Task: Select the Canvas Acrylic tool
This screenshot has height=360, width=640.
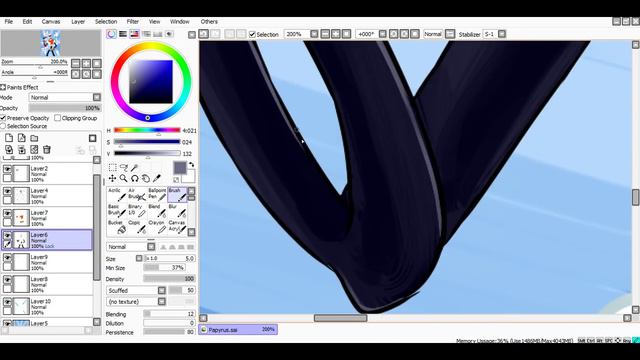Action: tap(177, 227)
